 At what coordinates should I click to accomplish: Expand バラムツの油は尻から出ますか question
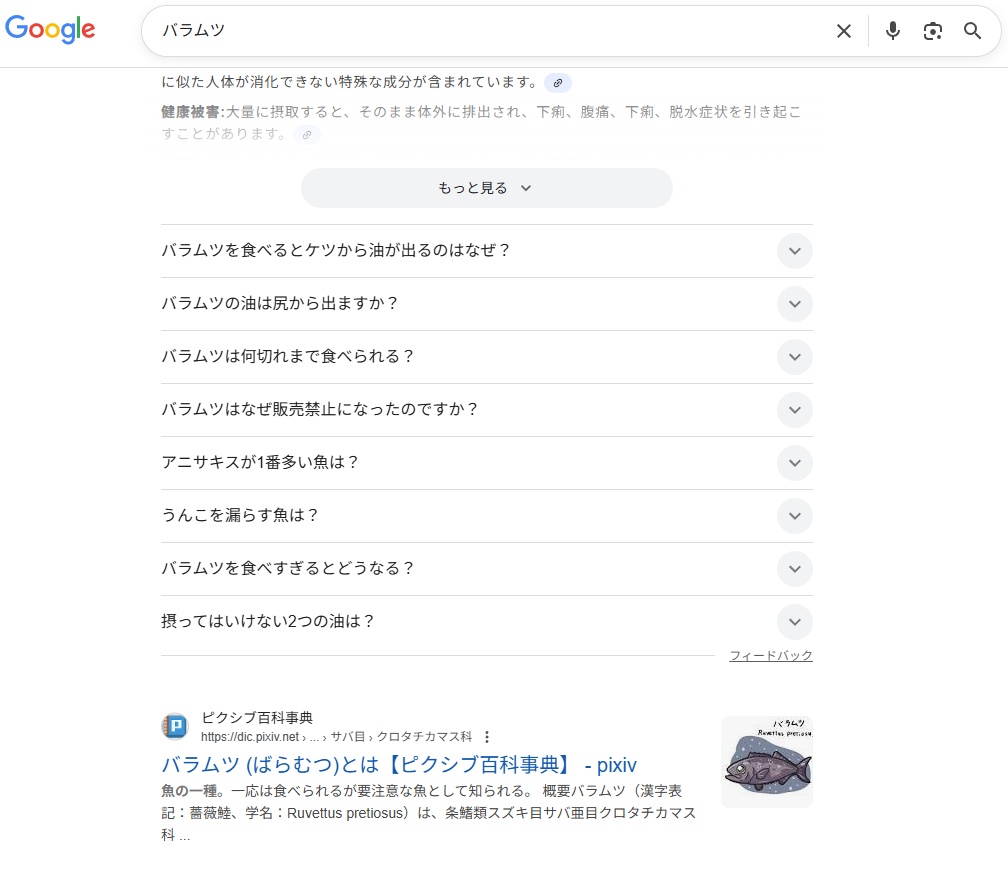(x=794, y=304)
